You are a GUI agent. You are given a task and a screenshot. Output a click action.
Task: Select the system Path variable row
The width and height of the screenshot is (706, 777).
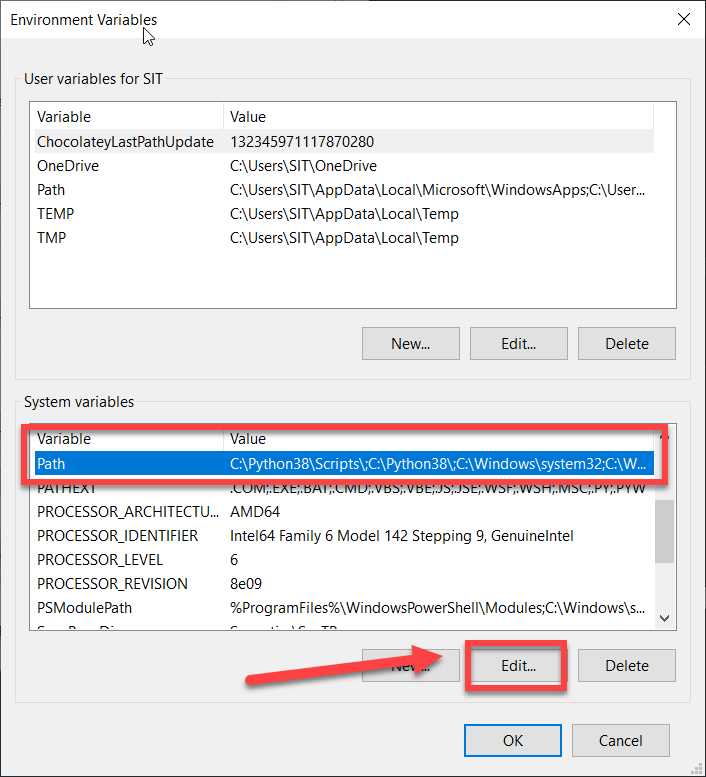(x=344, y=464)
